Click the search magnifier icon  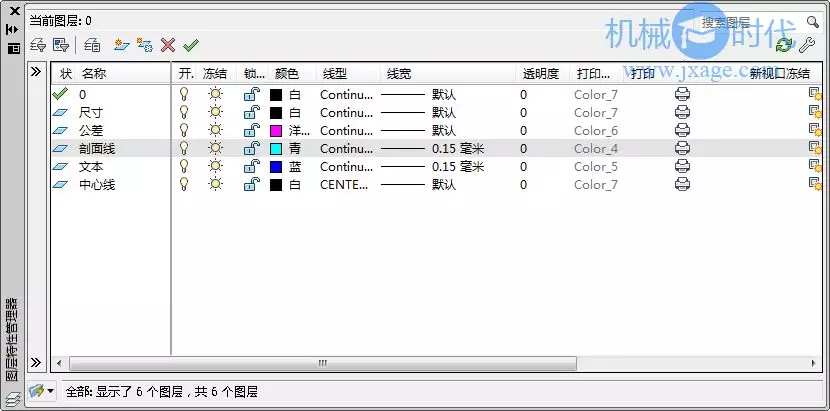813,22
